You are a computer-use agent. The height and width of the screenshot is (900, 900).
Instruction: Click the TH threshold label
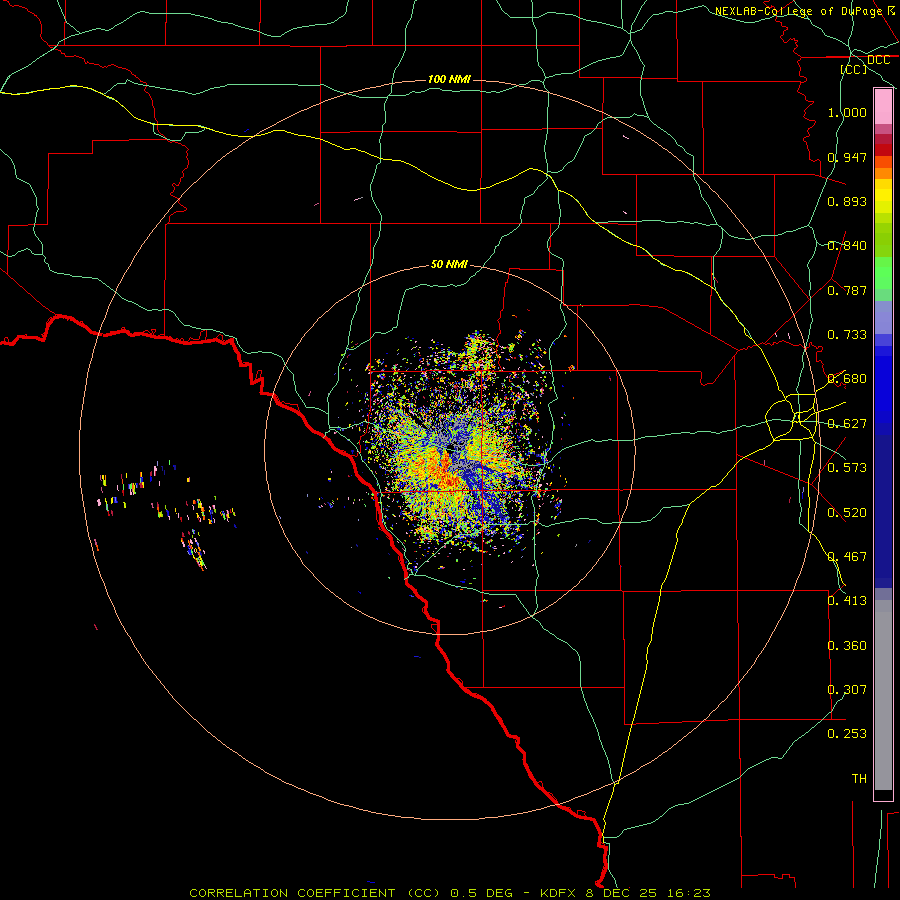859,779
